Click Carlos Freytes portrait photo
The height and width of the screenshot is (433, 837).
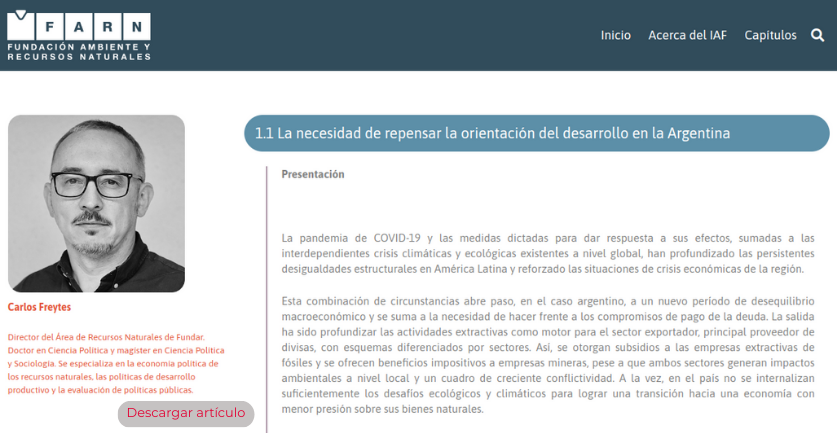[97, 203]
